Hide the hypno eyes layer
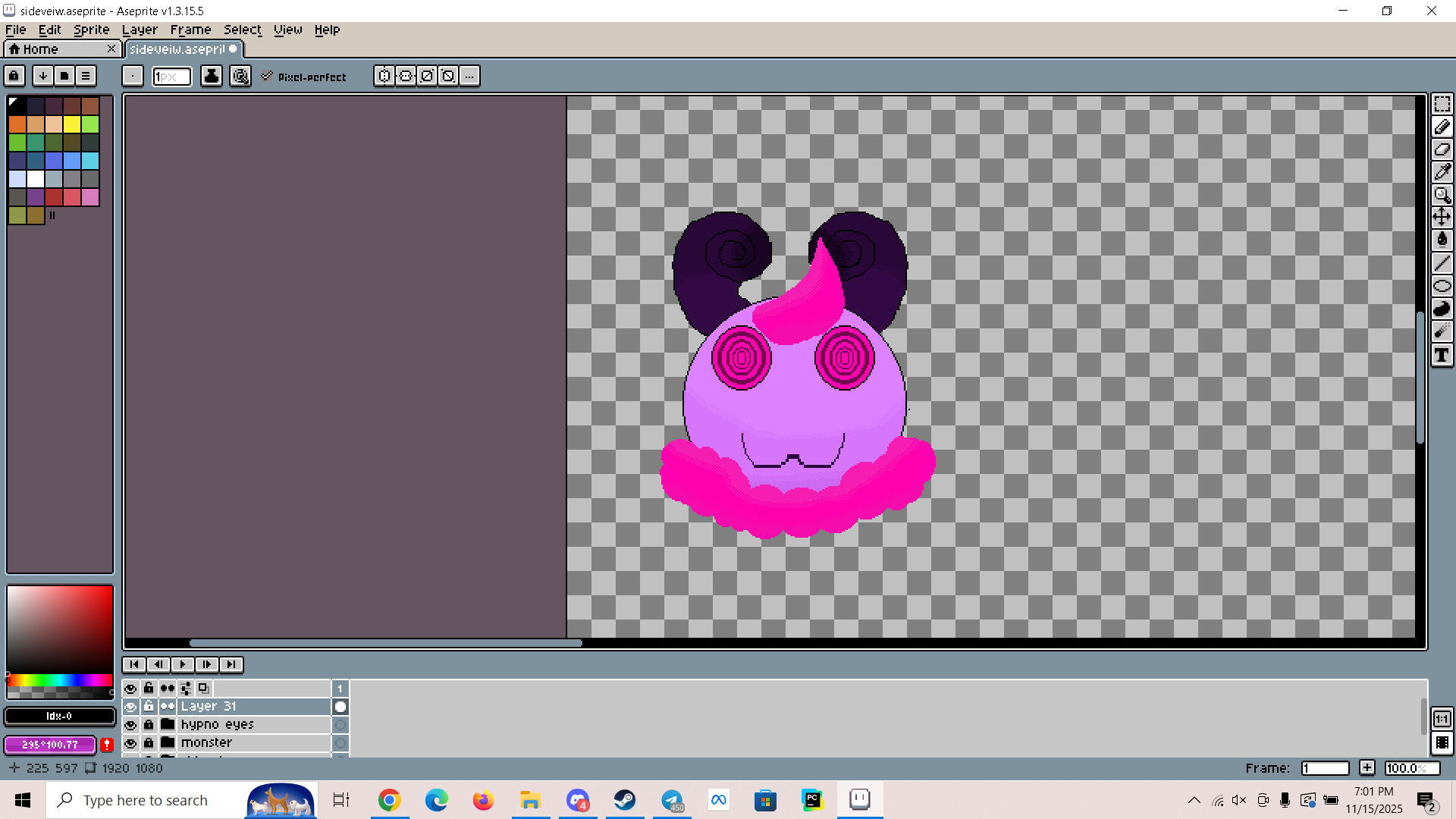The width and height of the screenshot is (1456, 819). pyautogui.click(x=130, y=725)
